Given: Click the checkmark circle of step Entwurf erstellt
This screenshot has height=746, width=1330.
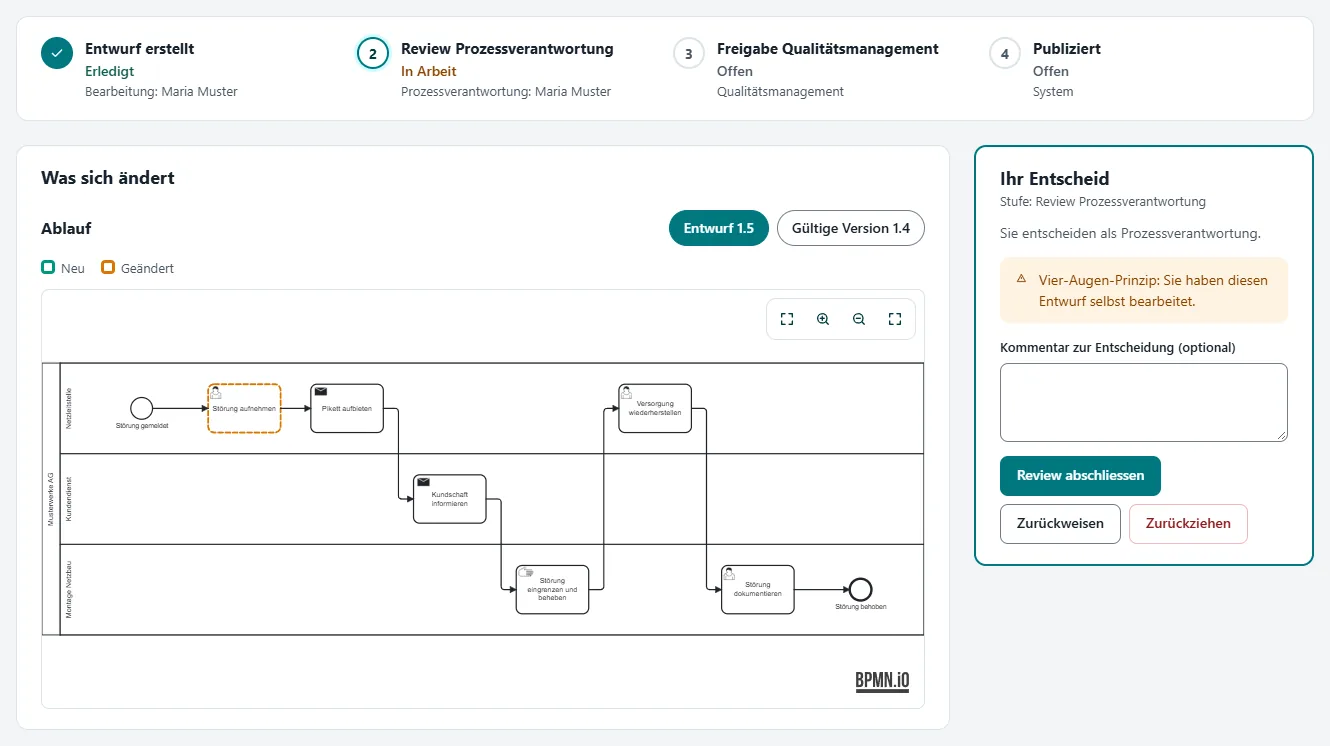Looking at the screenshot, I should tap(57, 54).
